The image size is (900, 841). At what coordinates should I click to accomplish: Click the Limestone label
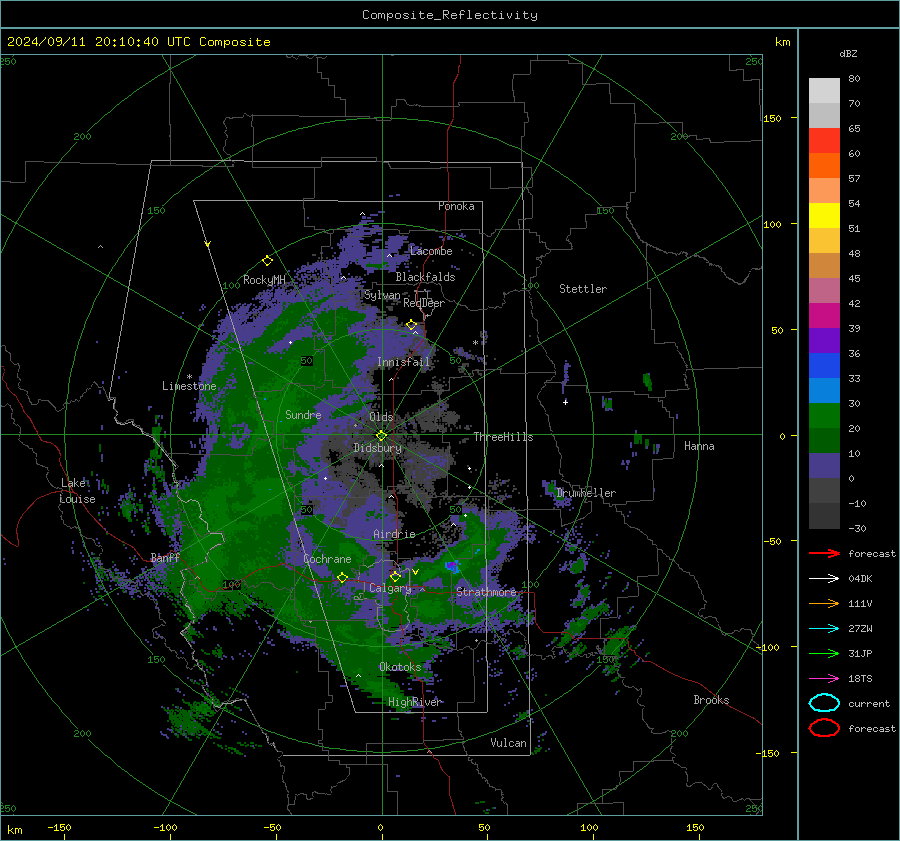click(189, 386)
